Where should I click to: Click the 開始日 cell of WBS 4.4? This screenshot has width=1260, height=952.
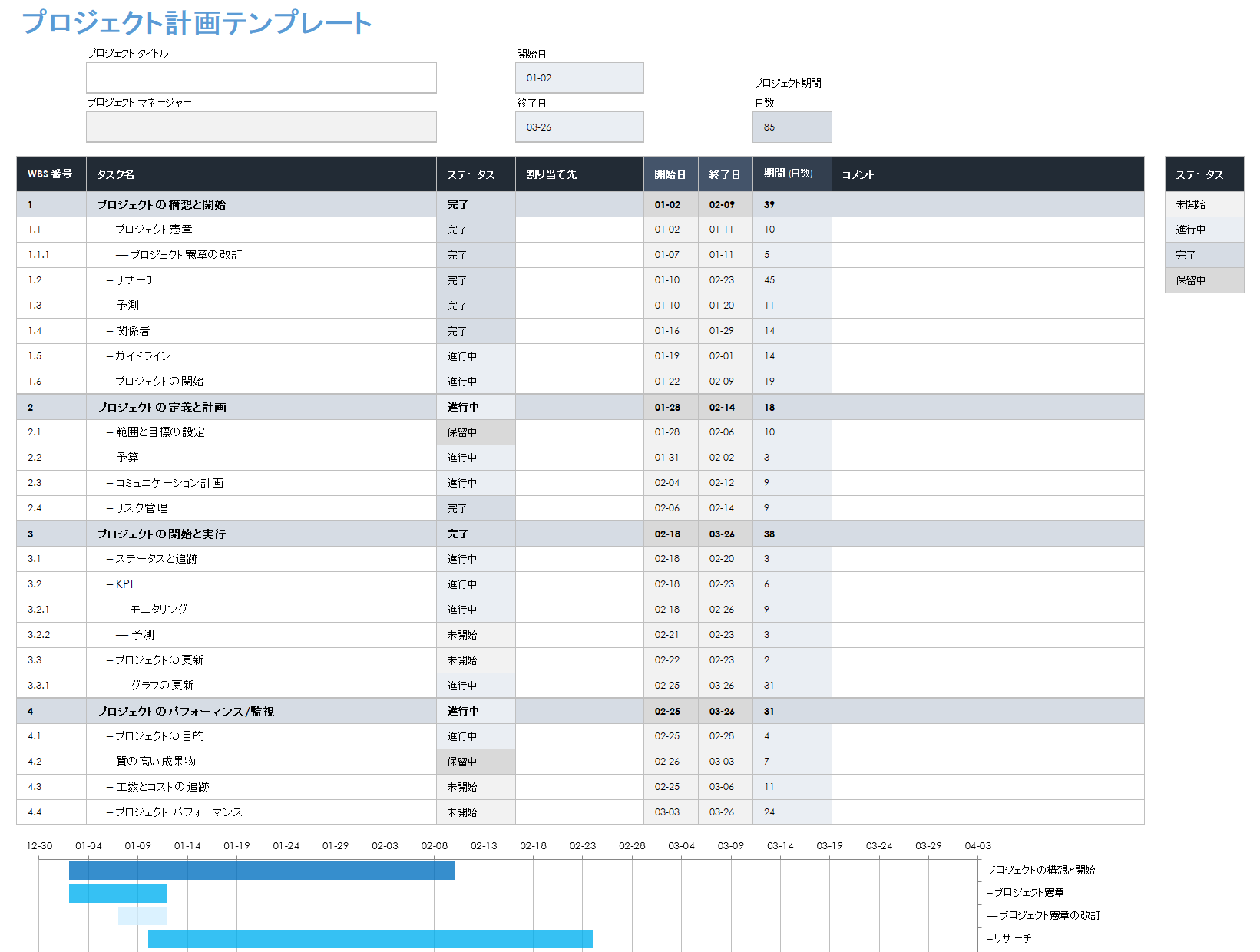coord(670,812)
